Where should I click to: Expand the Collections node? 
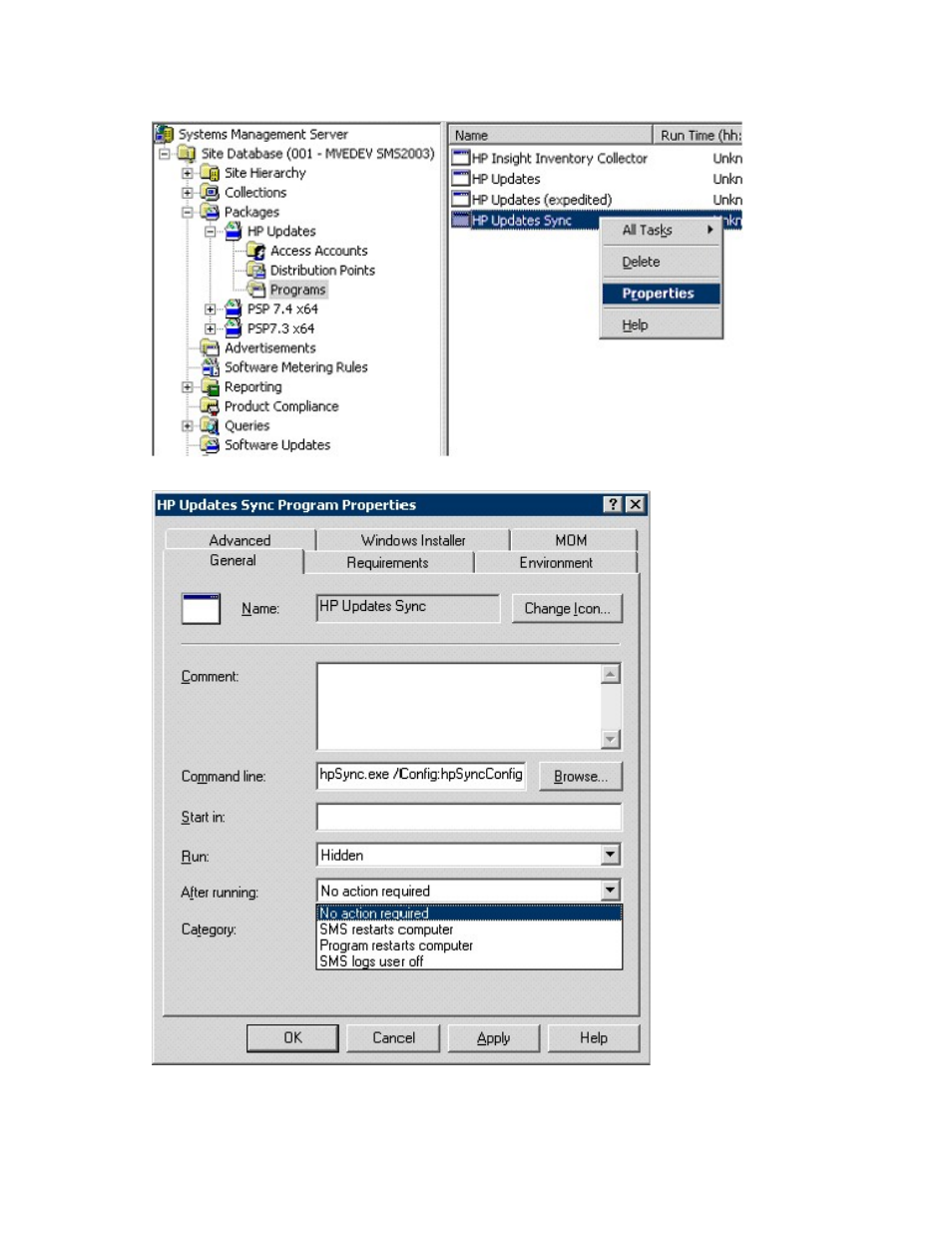click(187, 193)
